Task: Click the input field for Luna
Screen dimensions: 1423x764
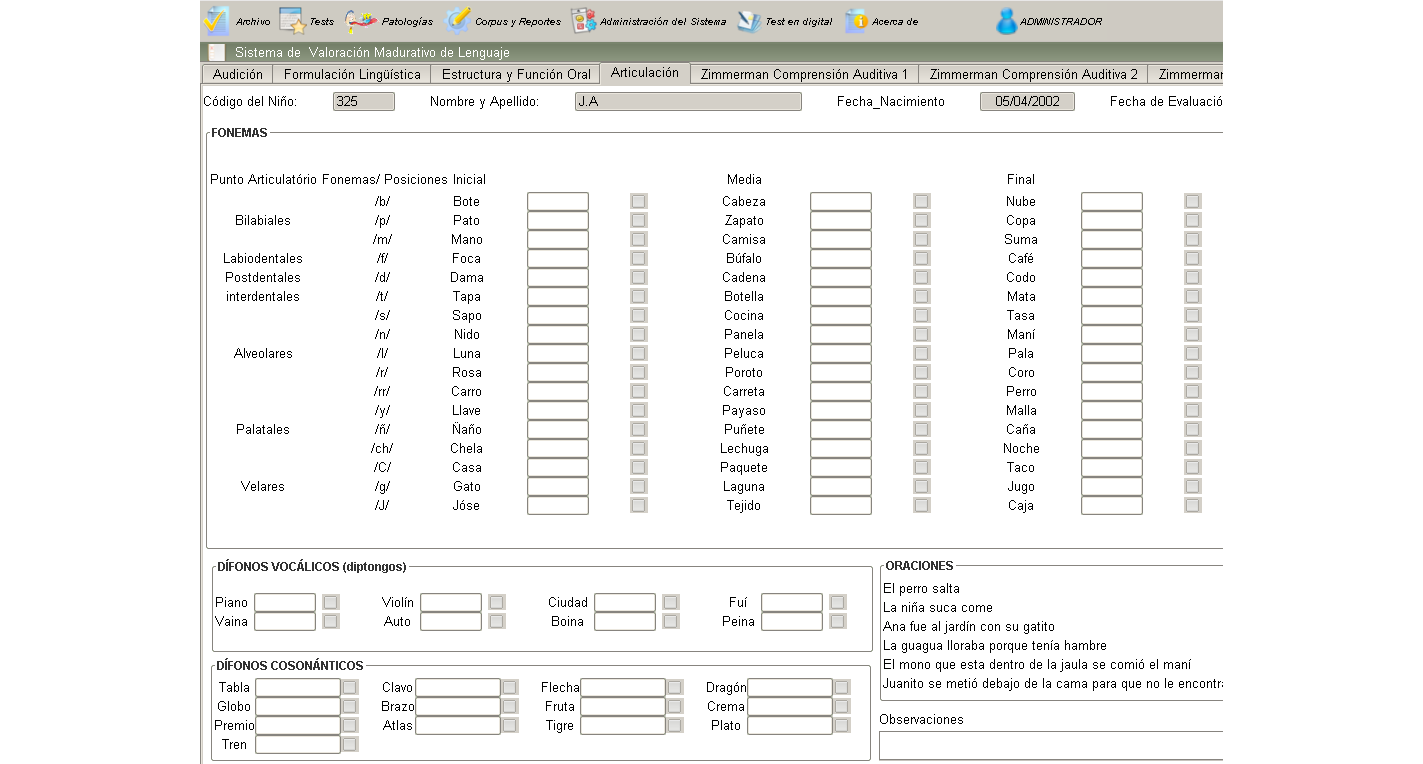Action: [558, 353]
